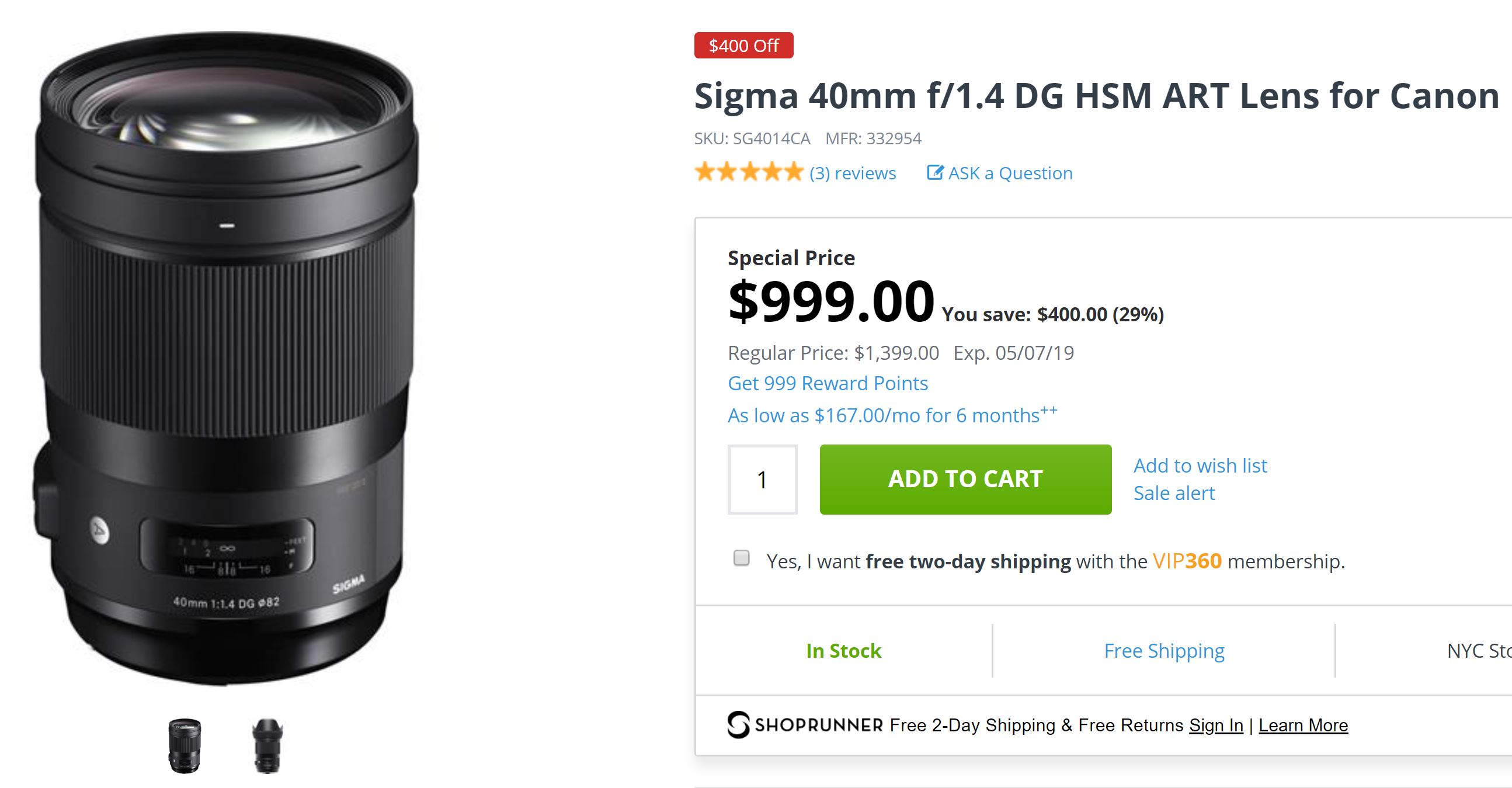1512x788 pixels.
Task: Click the ShopRunner Learn More link
Action: click(1302, 725)
